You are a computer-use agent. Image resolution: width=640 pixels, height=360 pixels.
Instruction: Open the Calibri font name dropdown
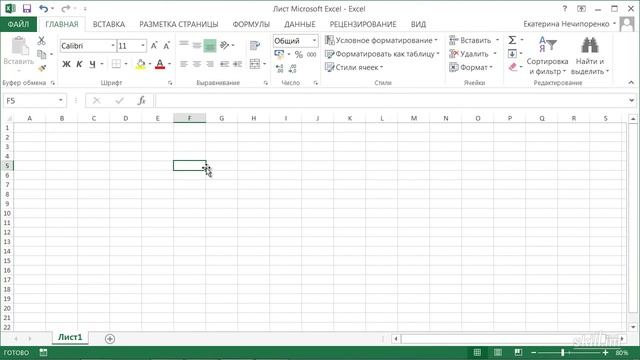113,46
